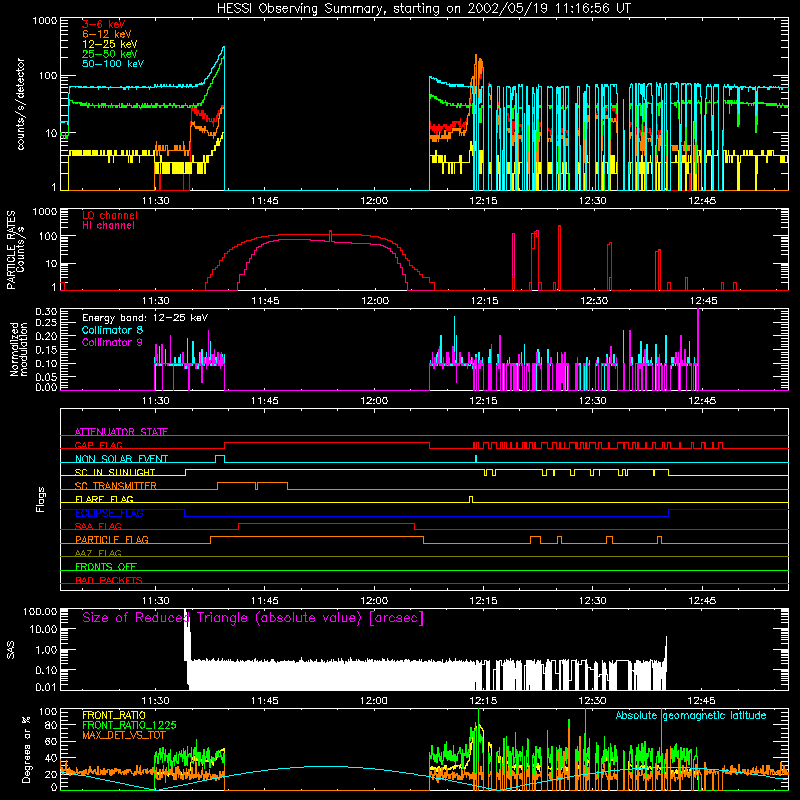Click "12:00" tick label under SAS panel

(374, 701)
